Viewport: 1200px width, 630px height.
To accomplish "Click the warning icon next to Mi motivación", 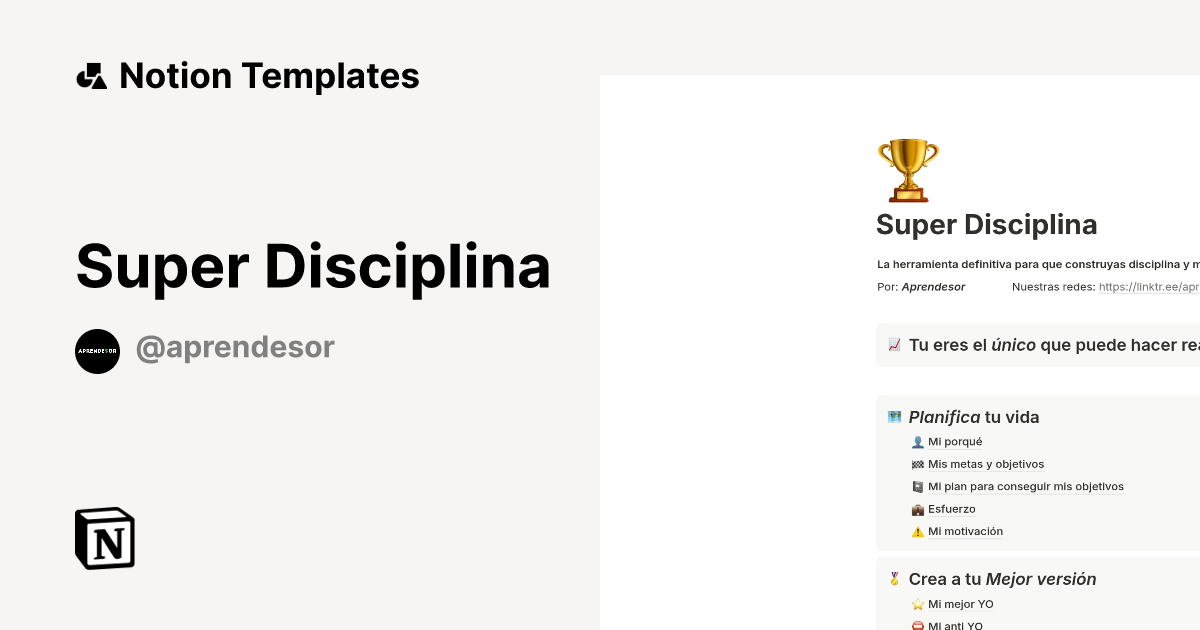I will [917, 531].
